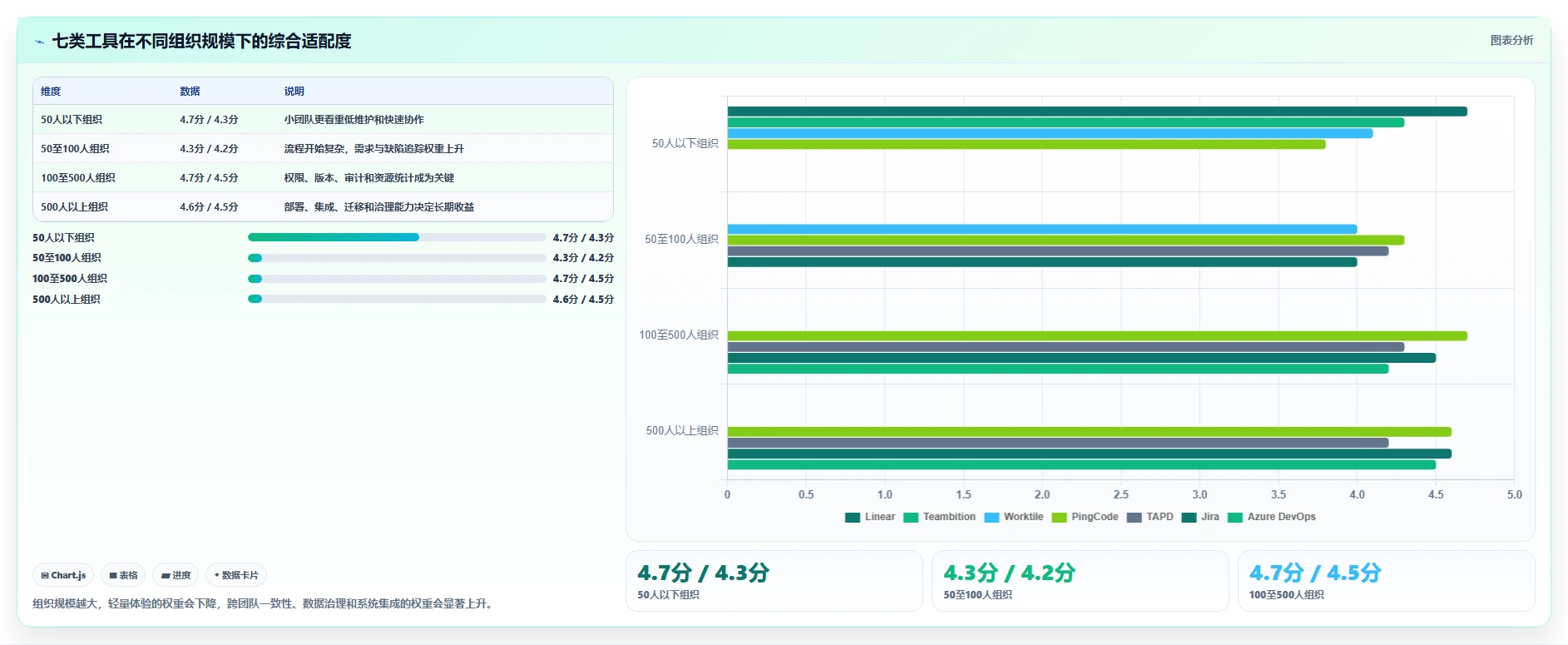
Task: Click the 数据卡片 chip
Action: [236, 575]
